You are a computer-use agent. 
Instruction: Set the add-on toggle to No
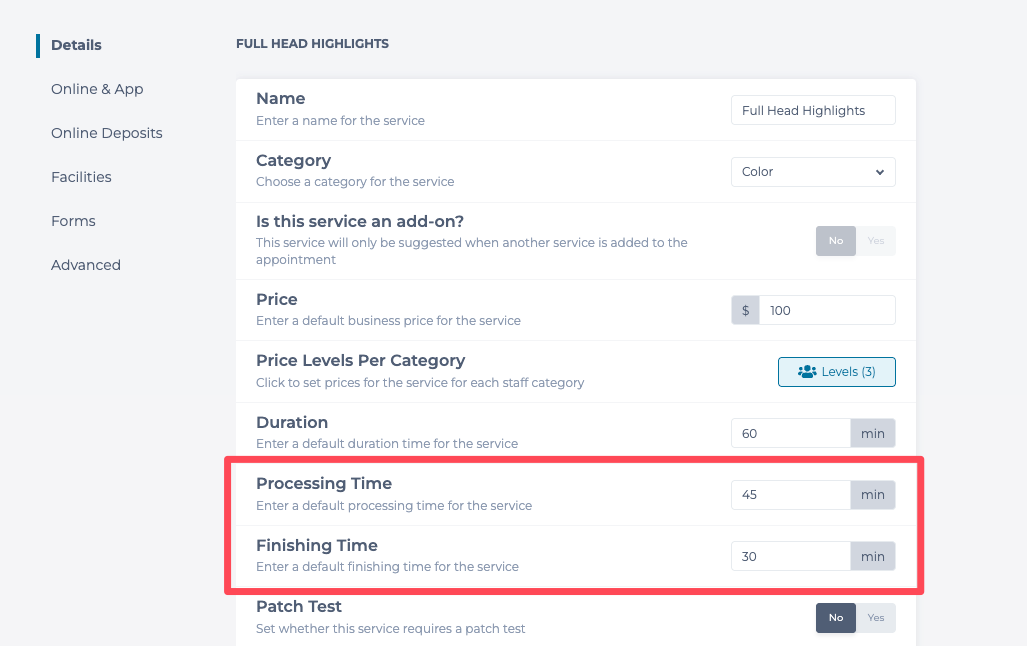[836, 241]
